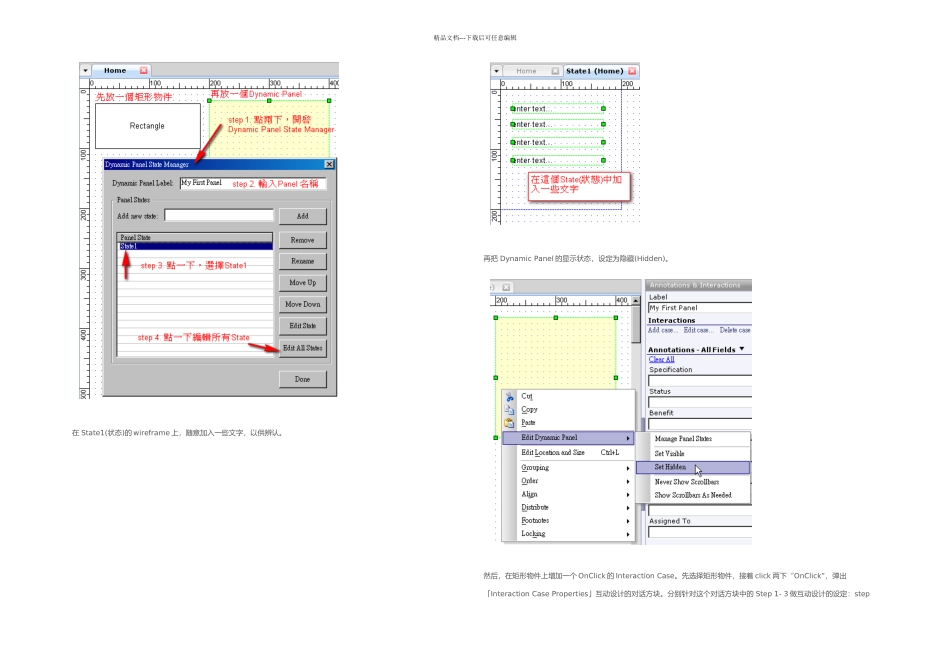Image resolution: width=950 pixels, height=672 pixels.
Task: Open tab list dropdown in State1 window
Action: 496,71
